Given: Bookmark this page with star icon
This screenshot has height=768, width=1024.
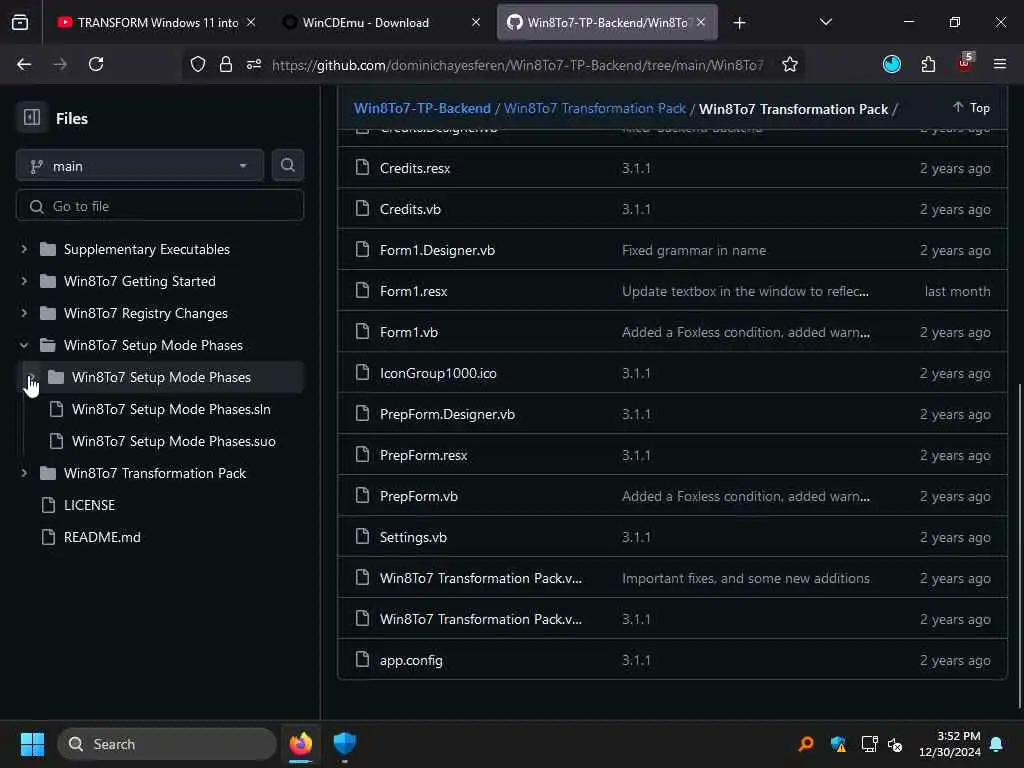Looking at the screenshot, I should 790,64.
